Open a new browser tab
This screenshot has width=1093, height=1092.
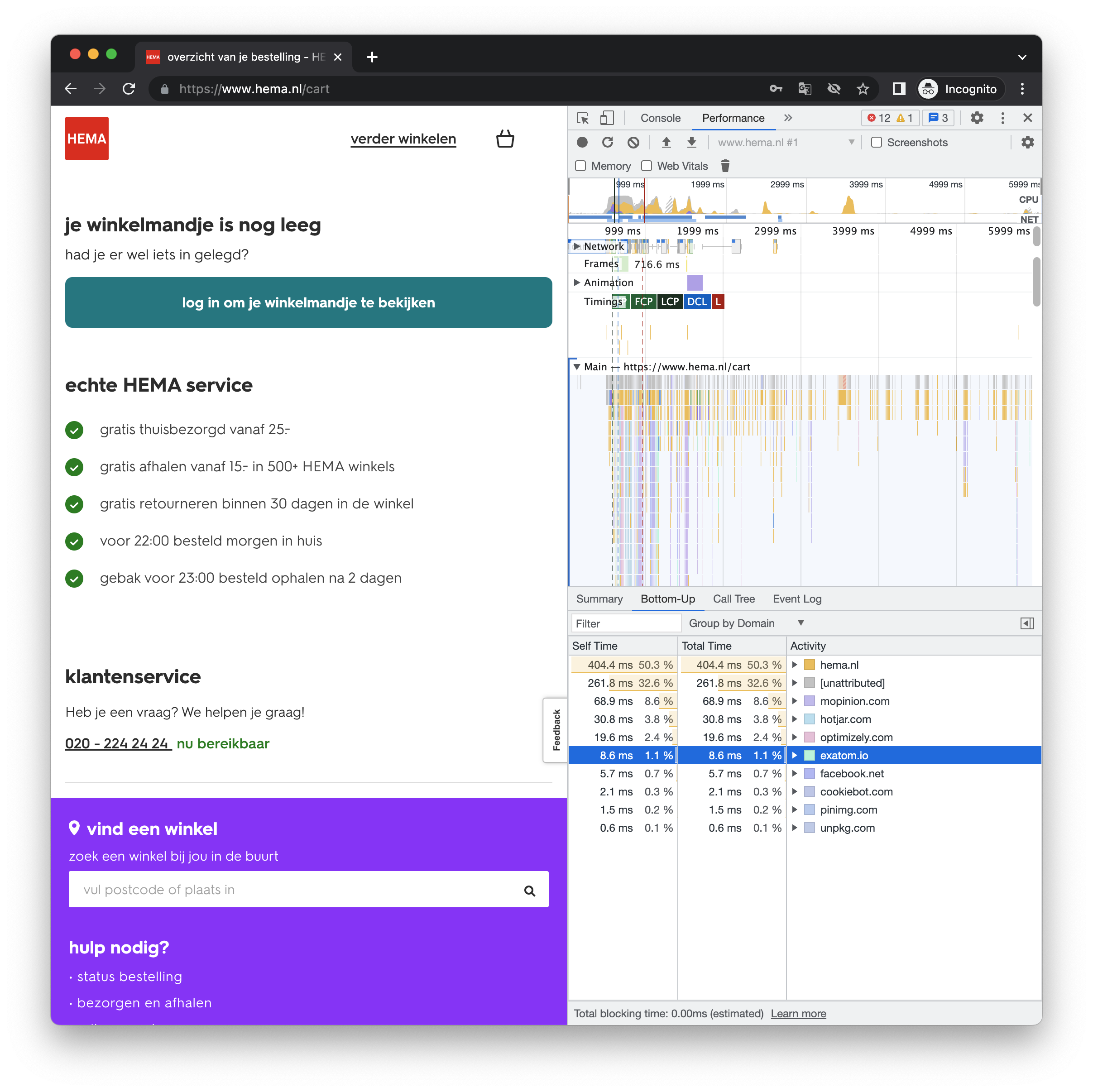point(372,57)
